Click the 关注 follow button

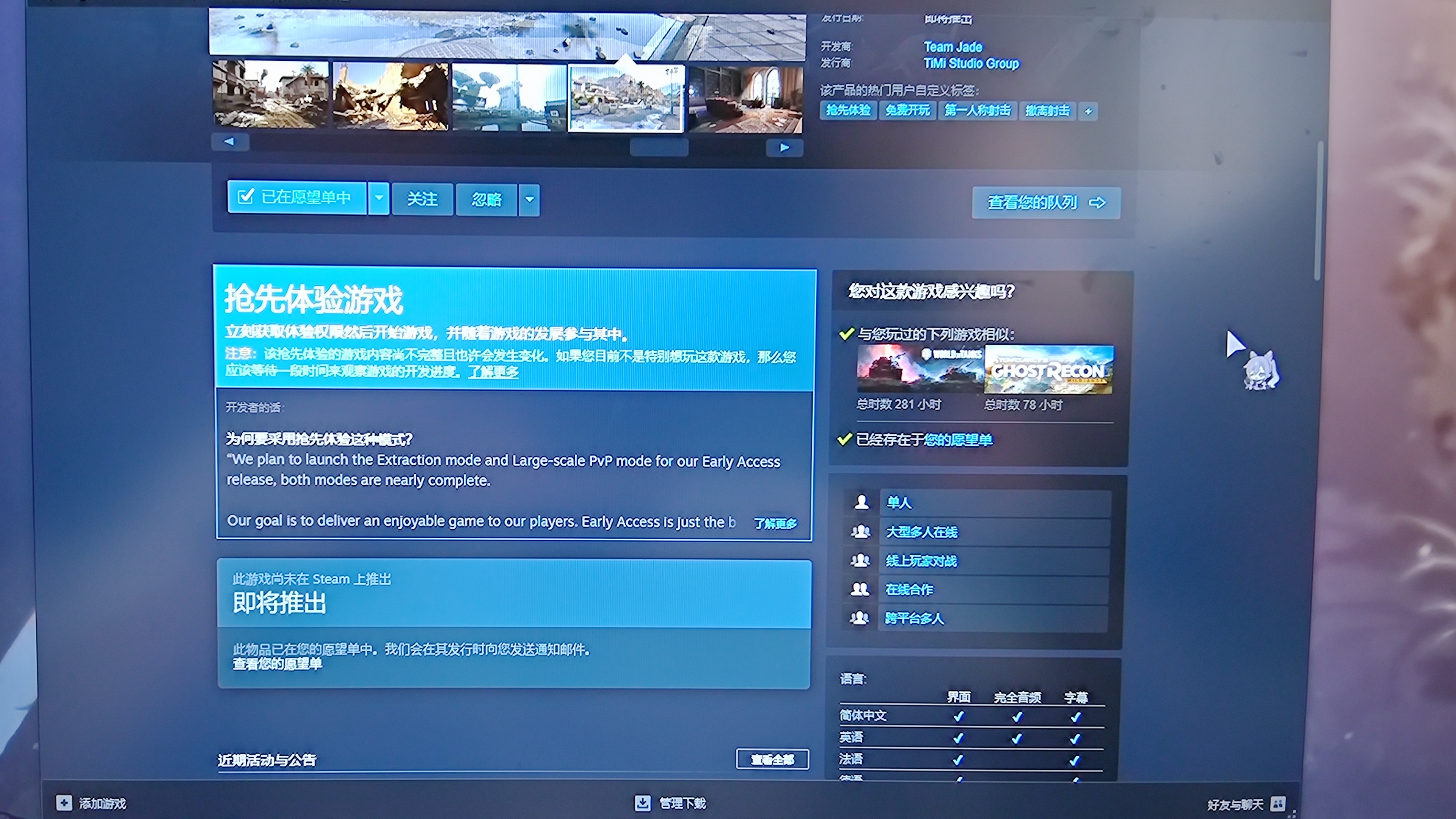(x=422, y=199)
